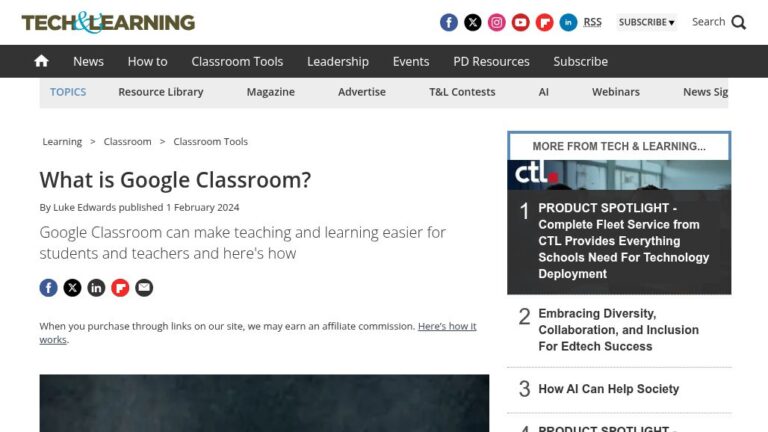This screenshot has height=432, width=768.
Task: Click into the Search field
Action: point(708,22)
